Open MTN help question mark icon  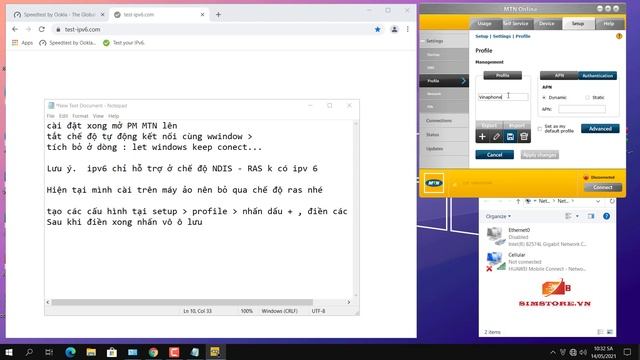(619, 36)
